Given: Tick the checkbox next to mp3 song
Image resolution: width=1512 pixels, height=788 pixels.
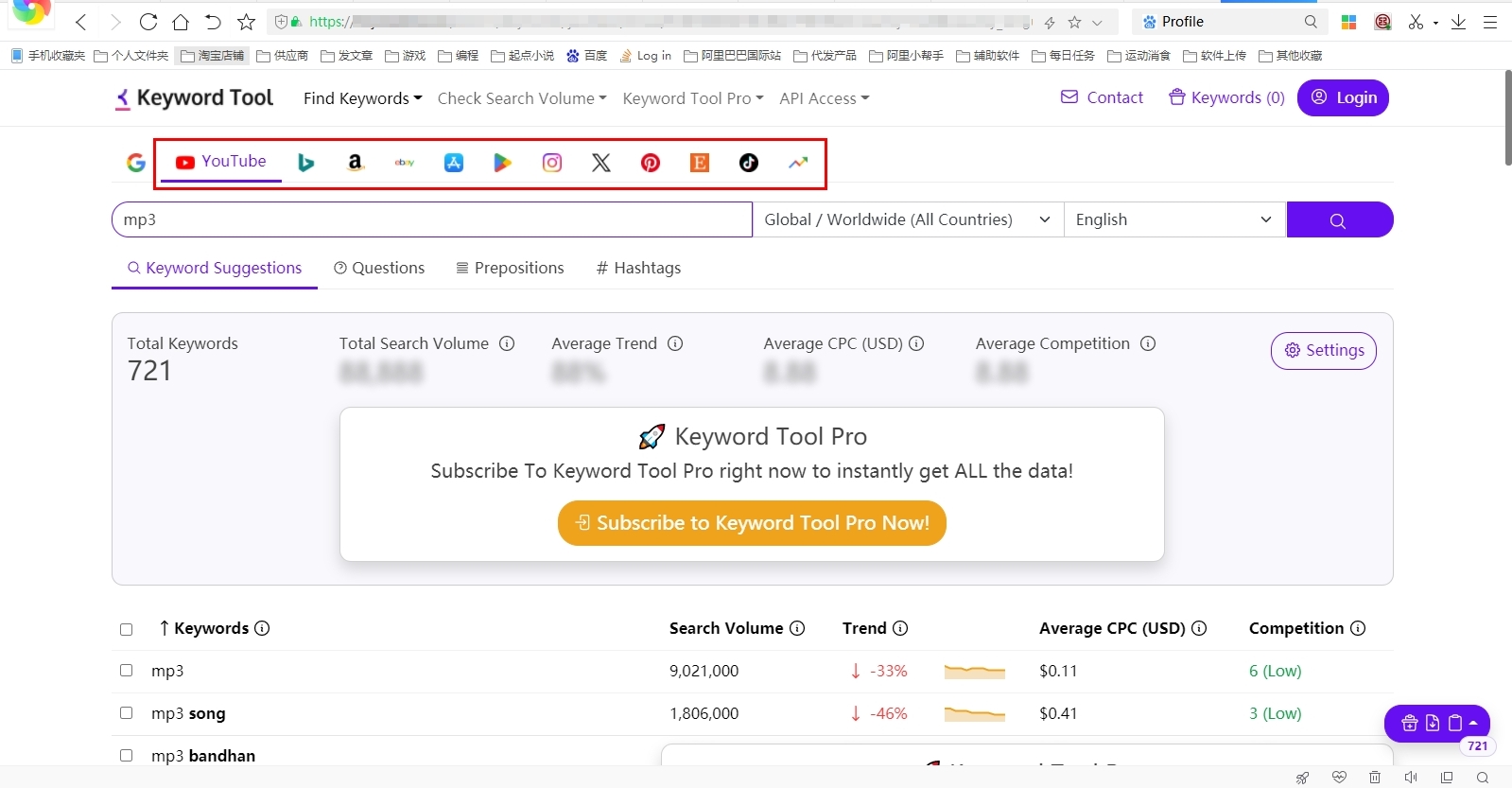Looking at the screenshot, I should click(x=126, y=712).
